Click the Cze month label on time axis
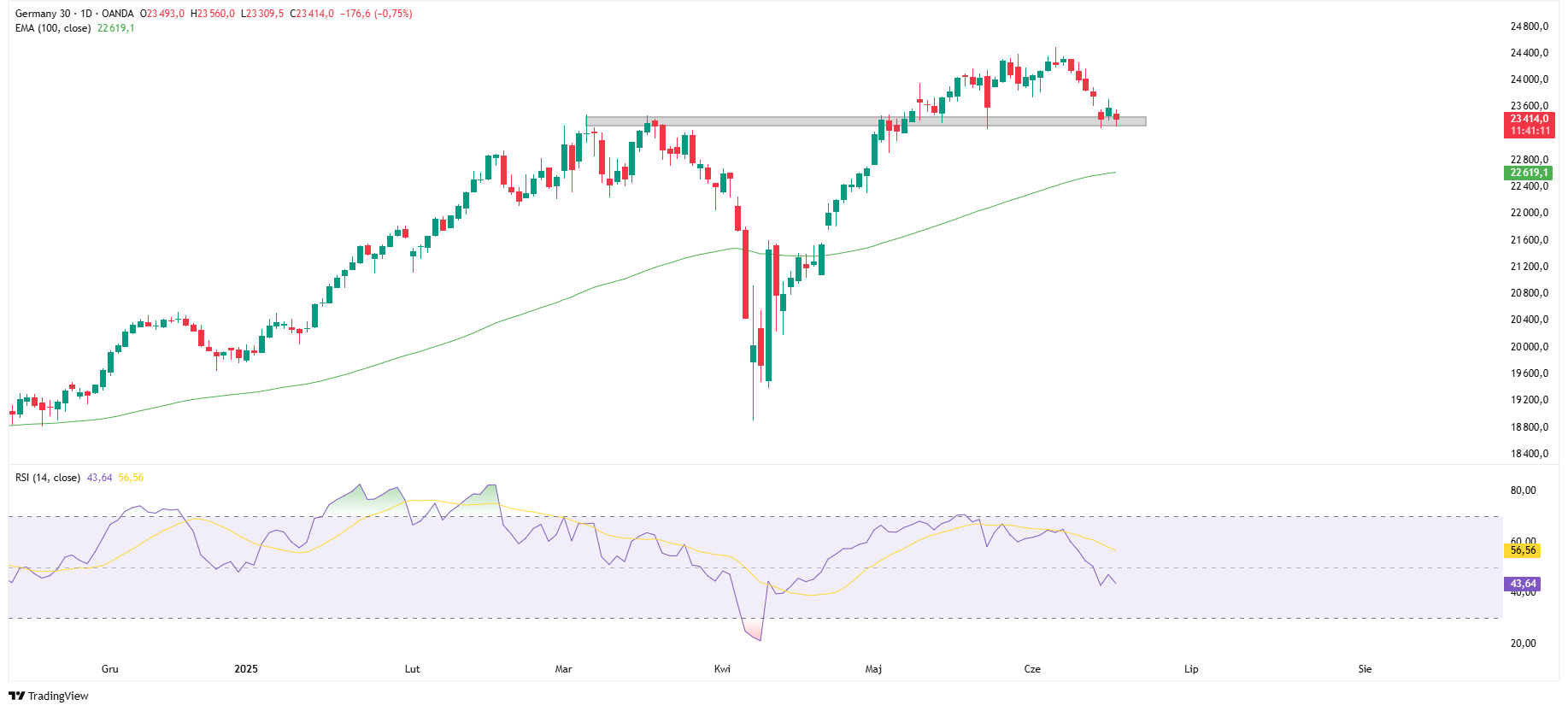Image resolution: width=1568 pixels, height=711 pixels. pos(1032,669)
